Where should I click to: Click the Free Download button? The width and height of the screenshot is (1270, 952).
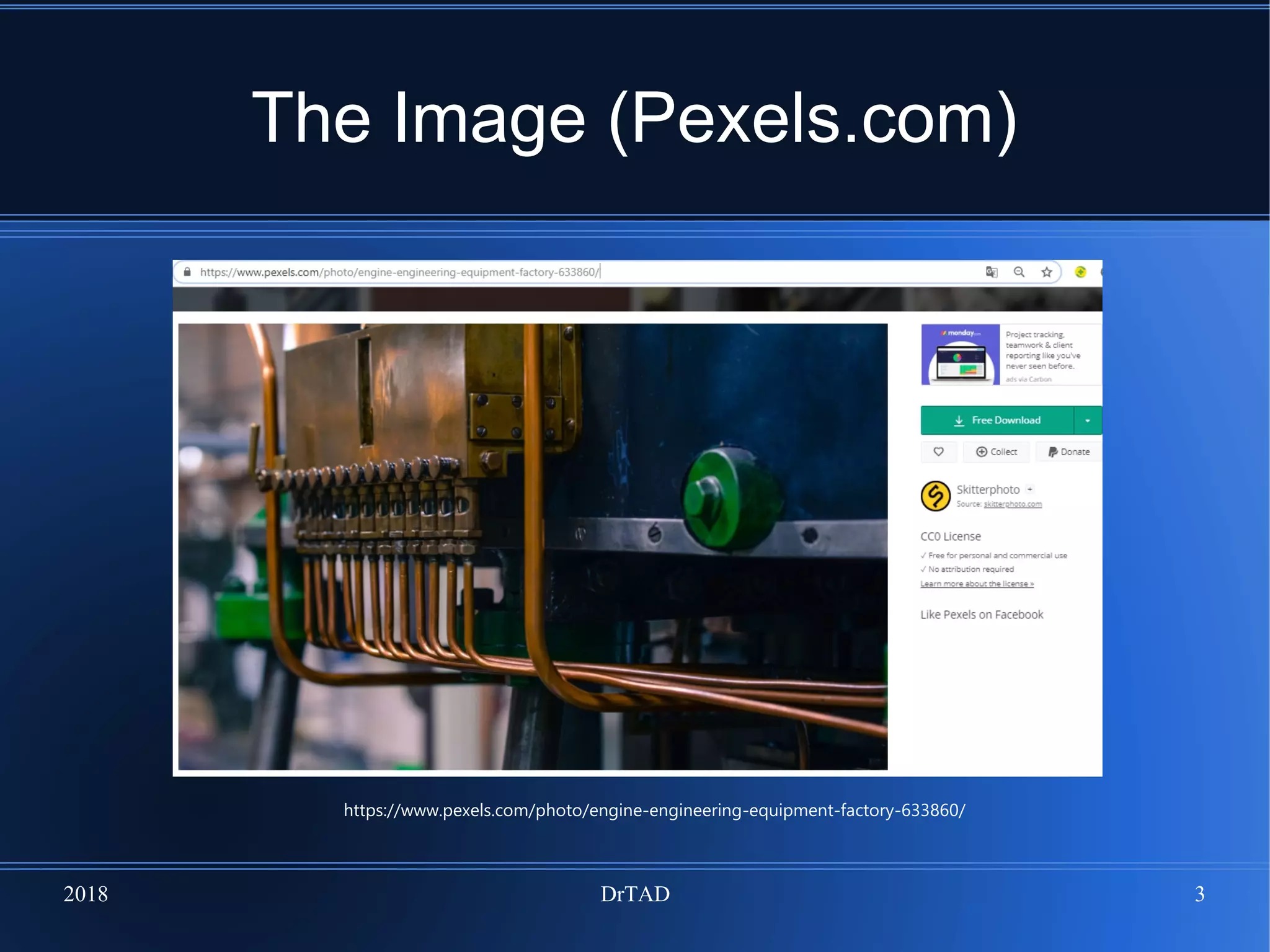point(997,420)
